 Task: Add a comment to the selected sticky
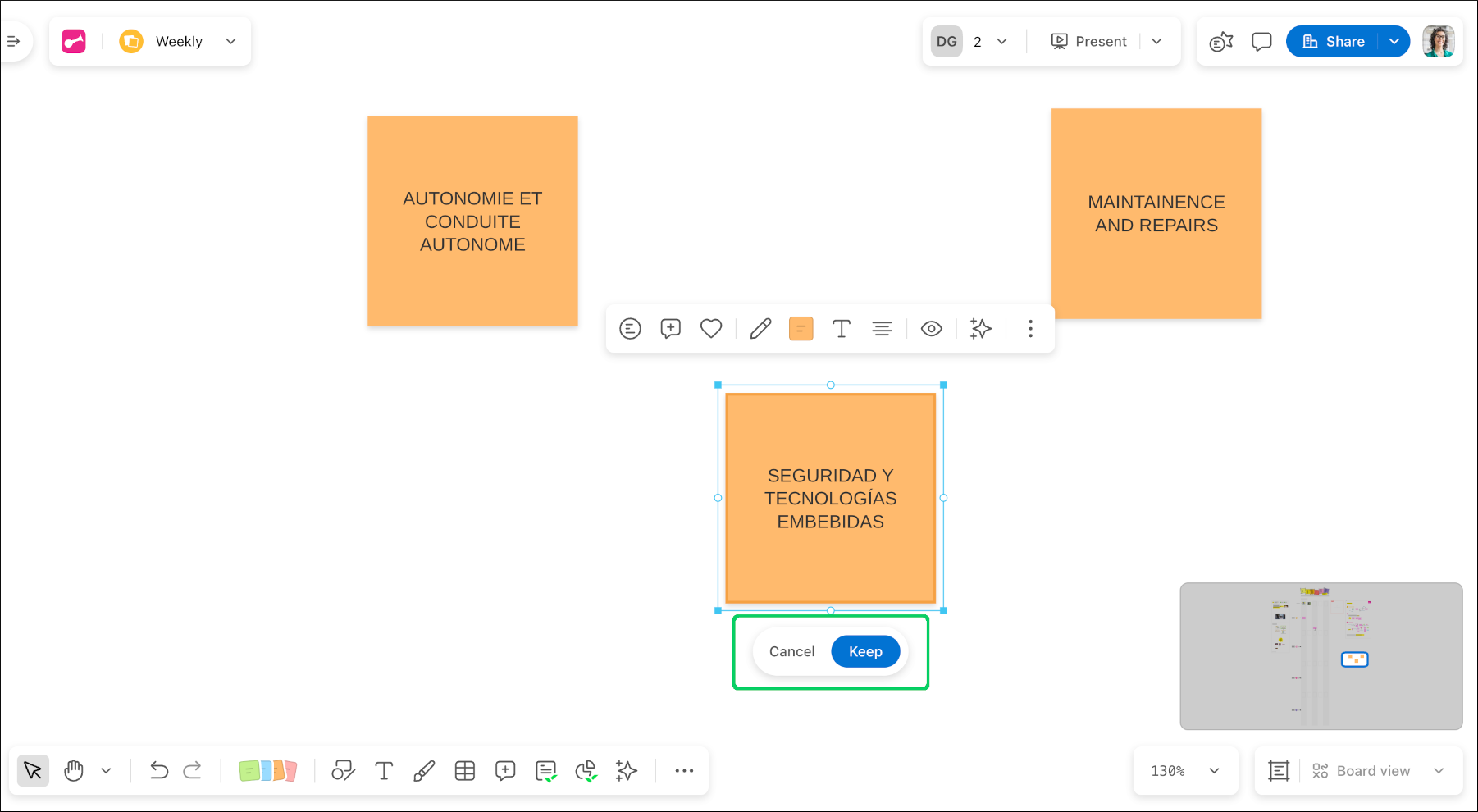click(670, 329)
